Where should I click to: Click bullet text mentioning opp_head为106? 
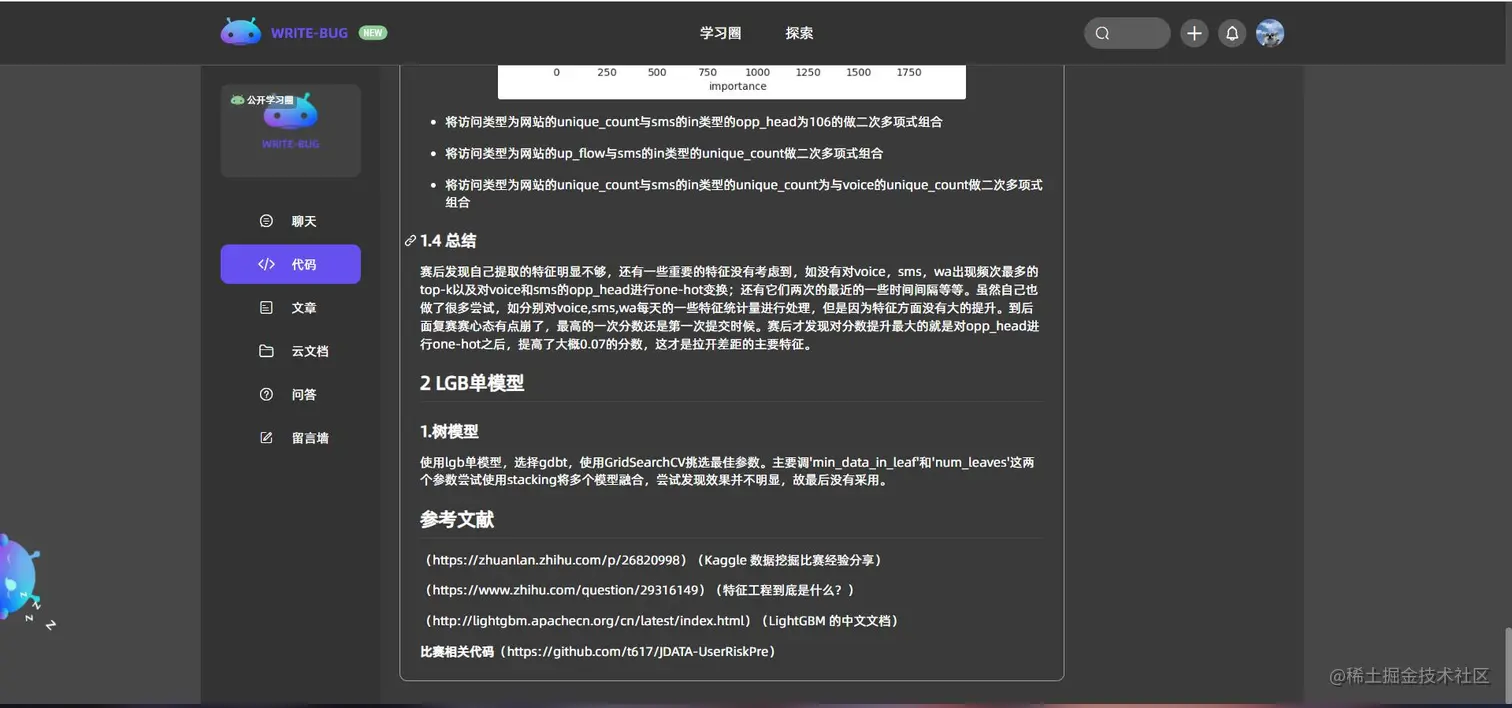click(x=694, y=122)
